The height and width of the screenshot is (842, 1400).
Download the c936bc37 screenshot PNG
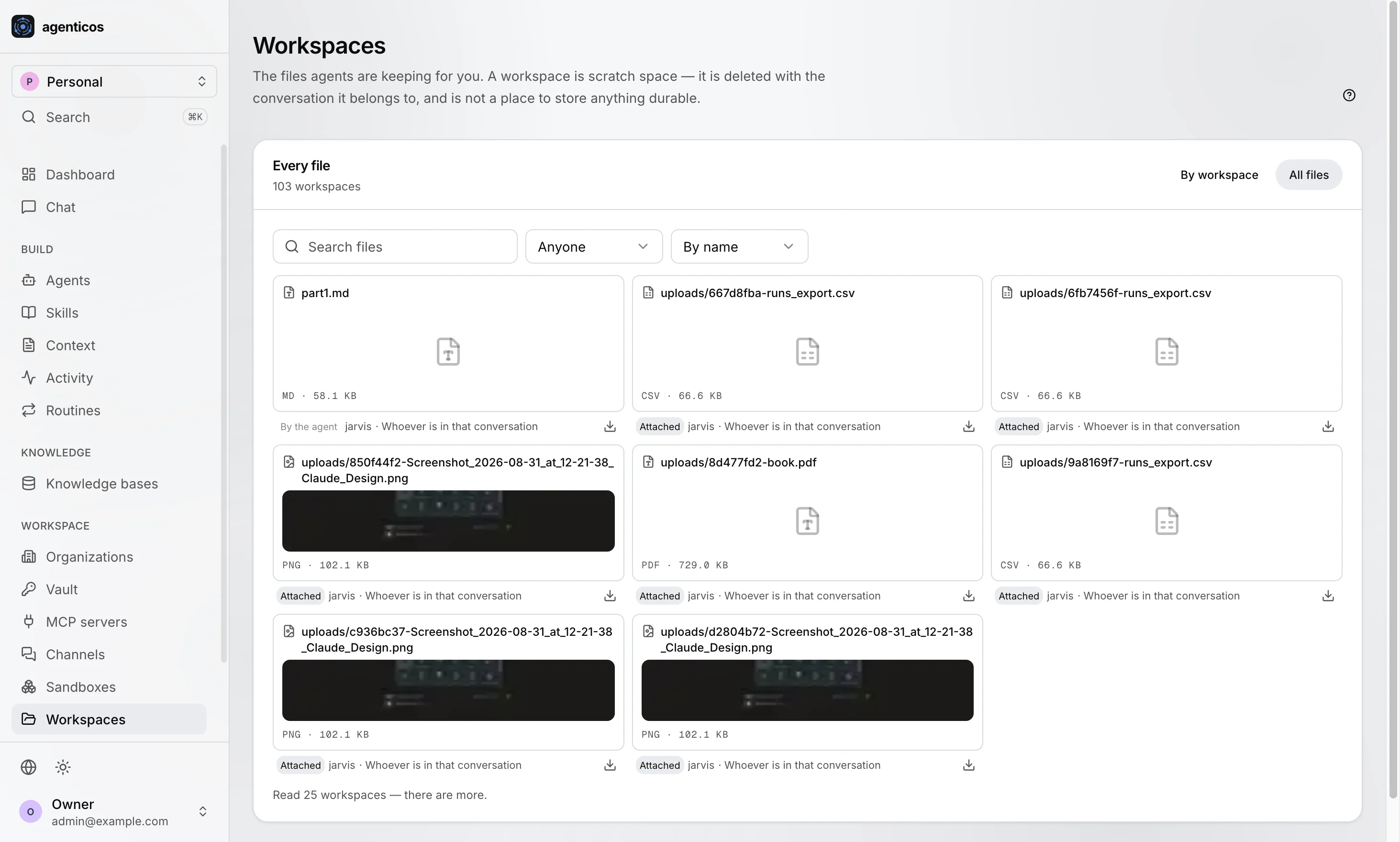coord(610,765)
